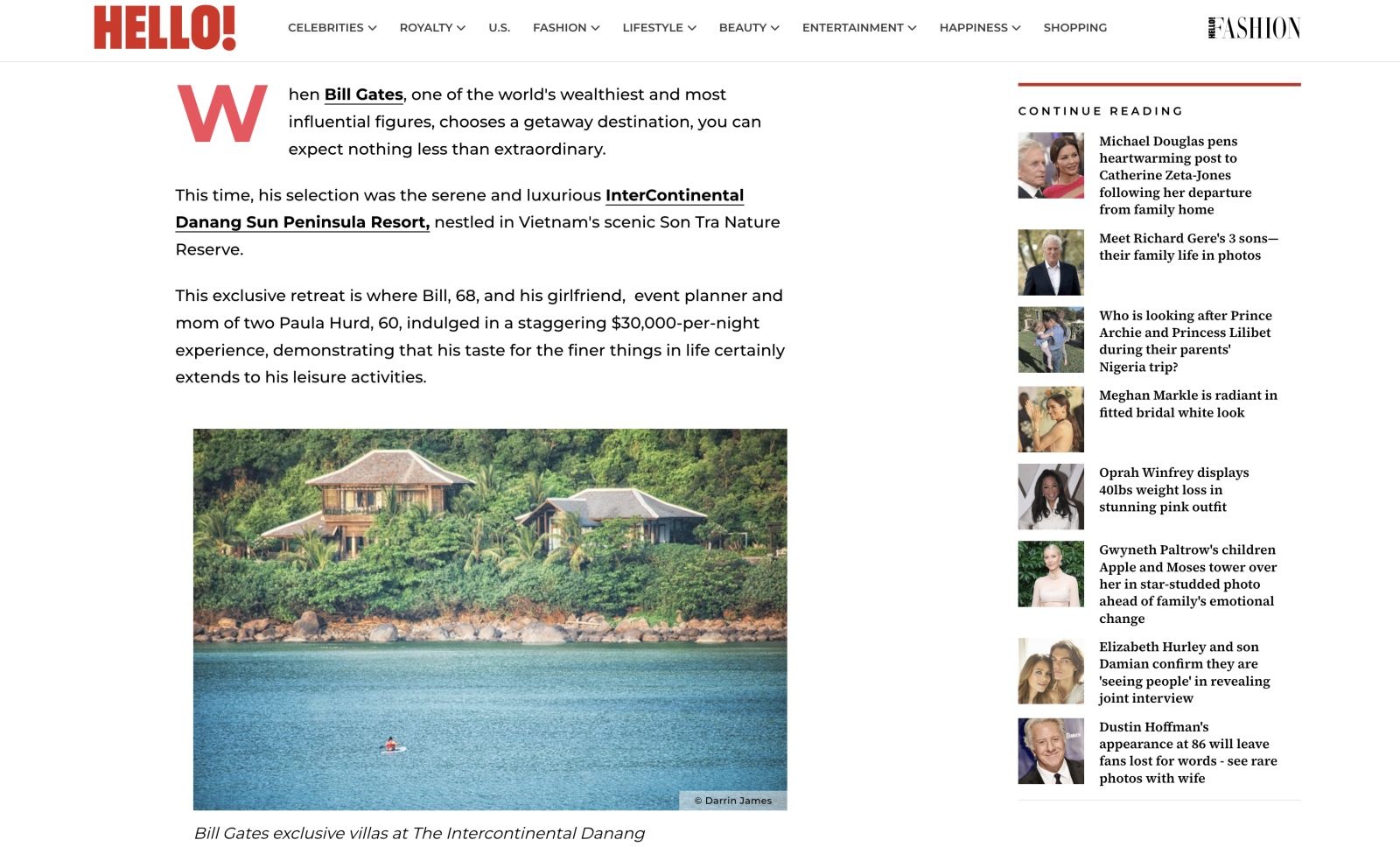The image size is (1400, 868).
Task: Open the Richard Gere's 3 sons headline
Action: point(1188,247)
